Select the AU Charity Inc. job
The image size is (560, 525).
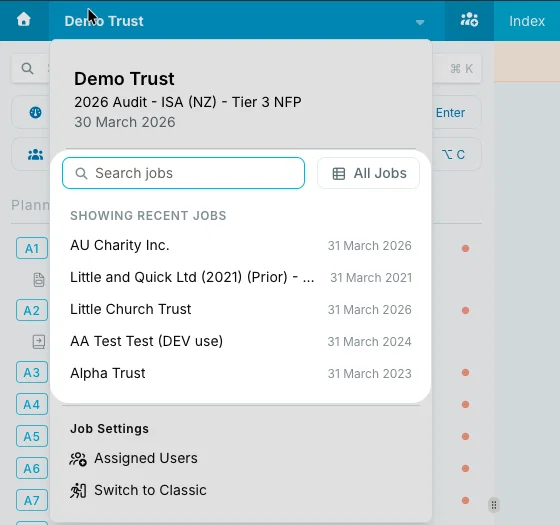coord(241,245)
